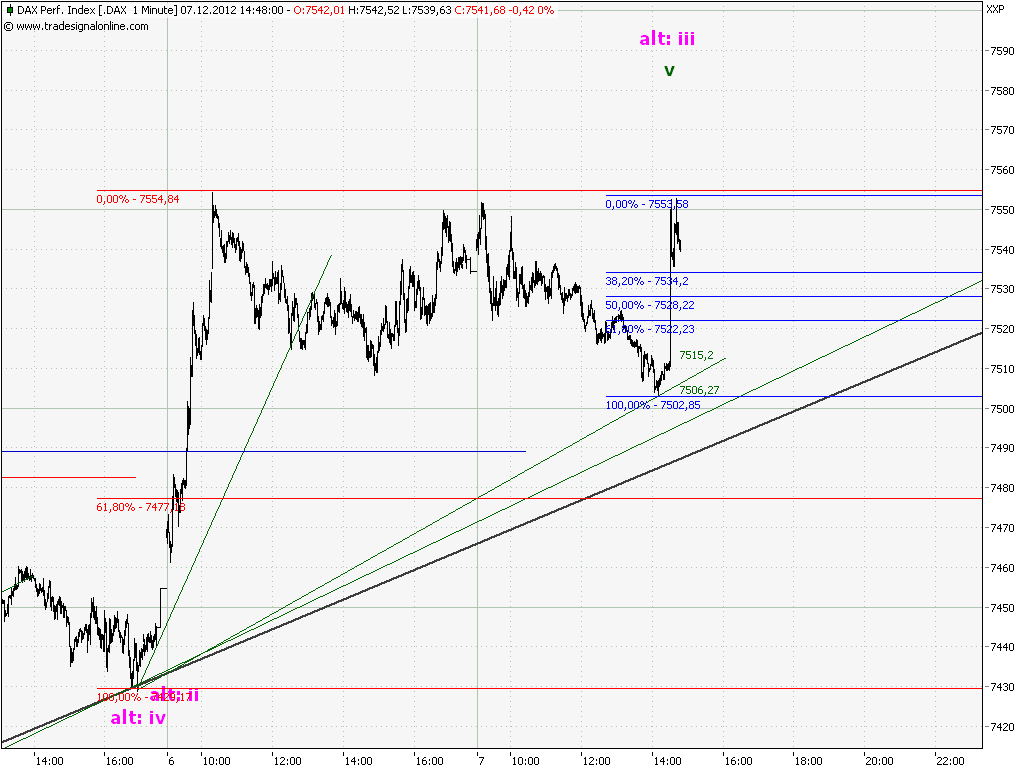Click the 7460 price axis label
The width and height of the screenshot is (1024, 768).
click(1002, 568)
